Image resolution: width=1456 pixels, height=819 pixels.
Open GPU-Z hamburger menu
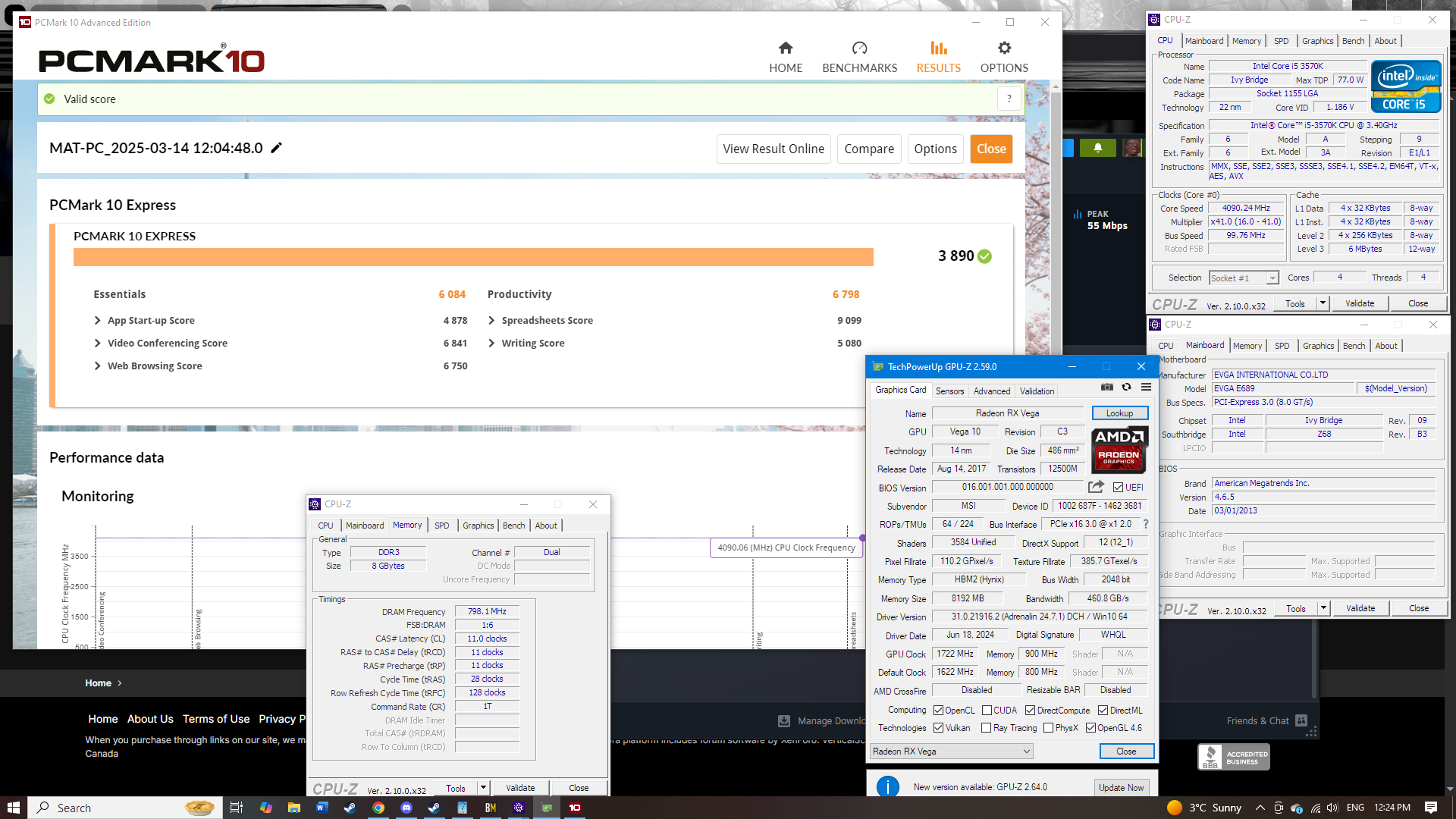click(1146, 387)
